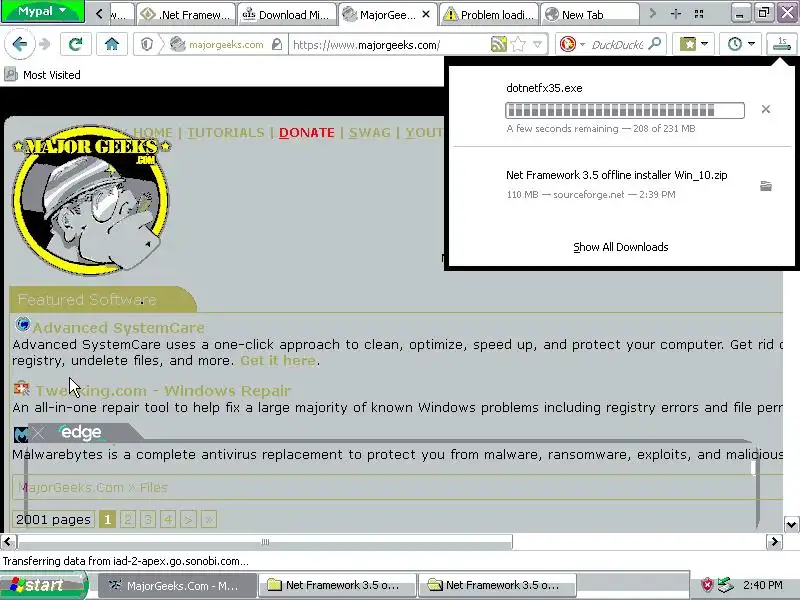The width and height of the screenshot is (800, 600).
Task: Open folder containing Win_10.zip download
Action: pyautogui.click(x=765, y=186)
